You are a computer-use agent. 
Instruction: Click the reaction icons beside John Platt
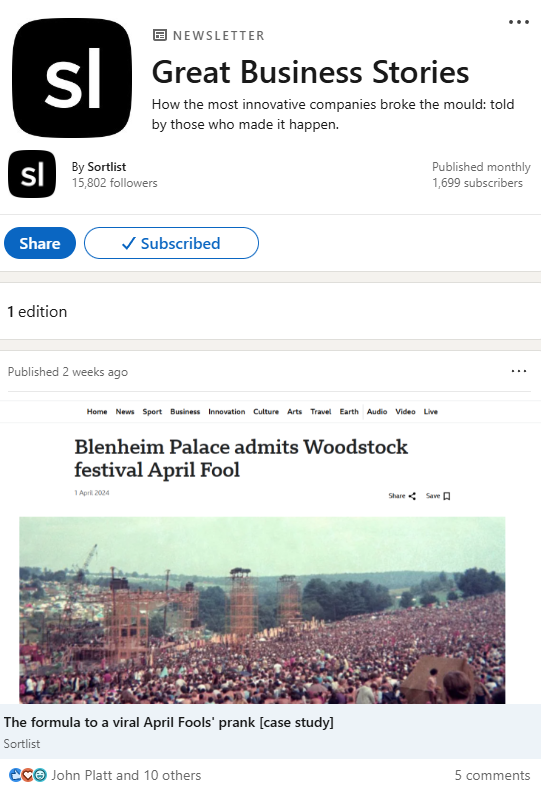(28, 775)
